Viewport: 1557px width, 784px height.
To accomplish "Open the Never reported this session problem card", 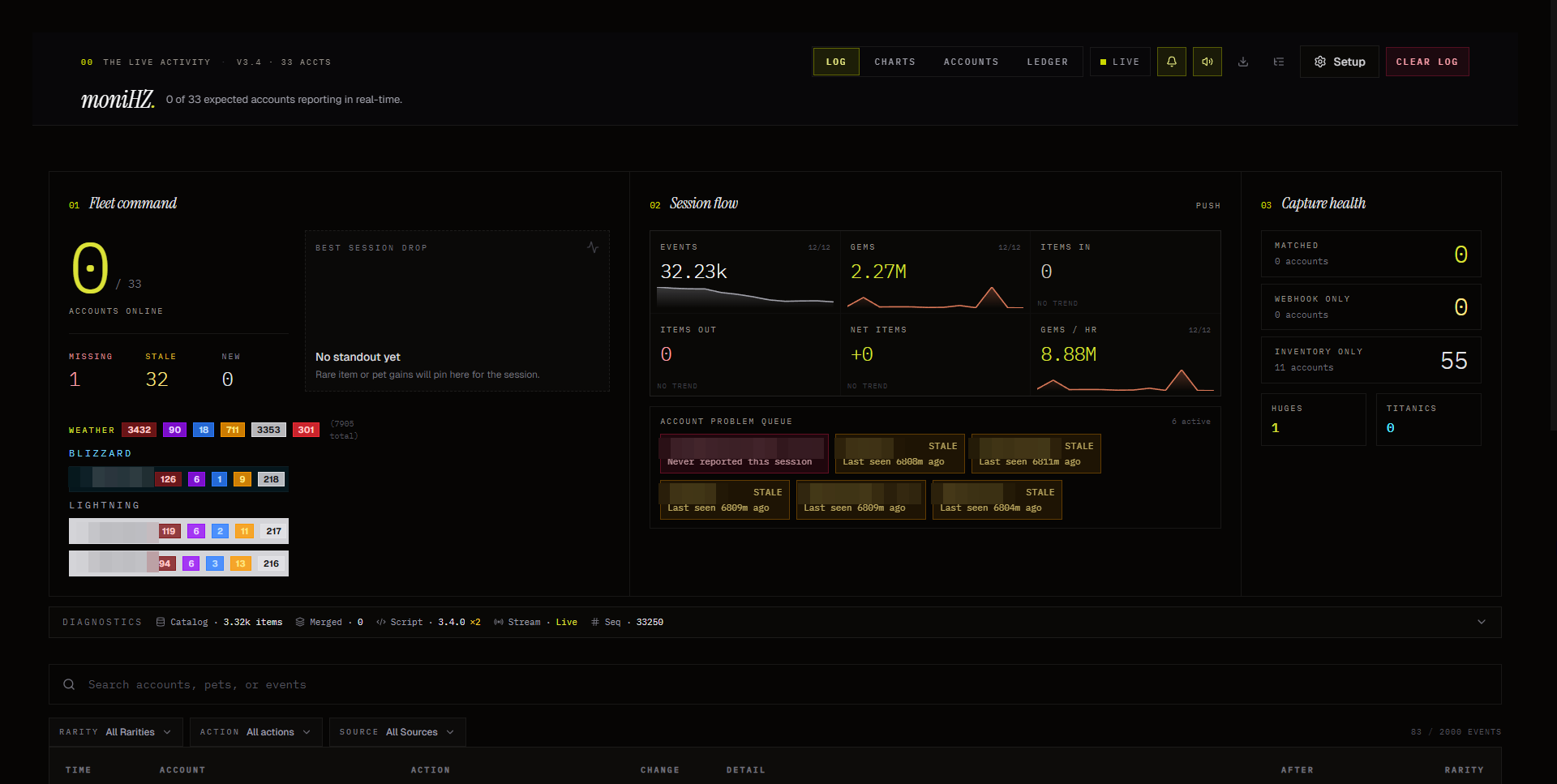I will (744, 453).
